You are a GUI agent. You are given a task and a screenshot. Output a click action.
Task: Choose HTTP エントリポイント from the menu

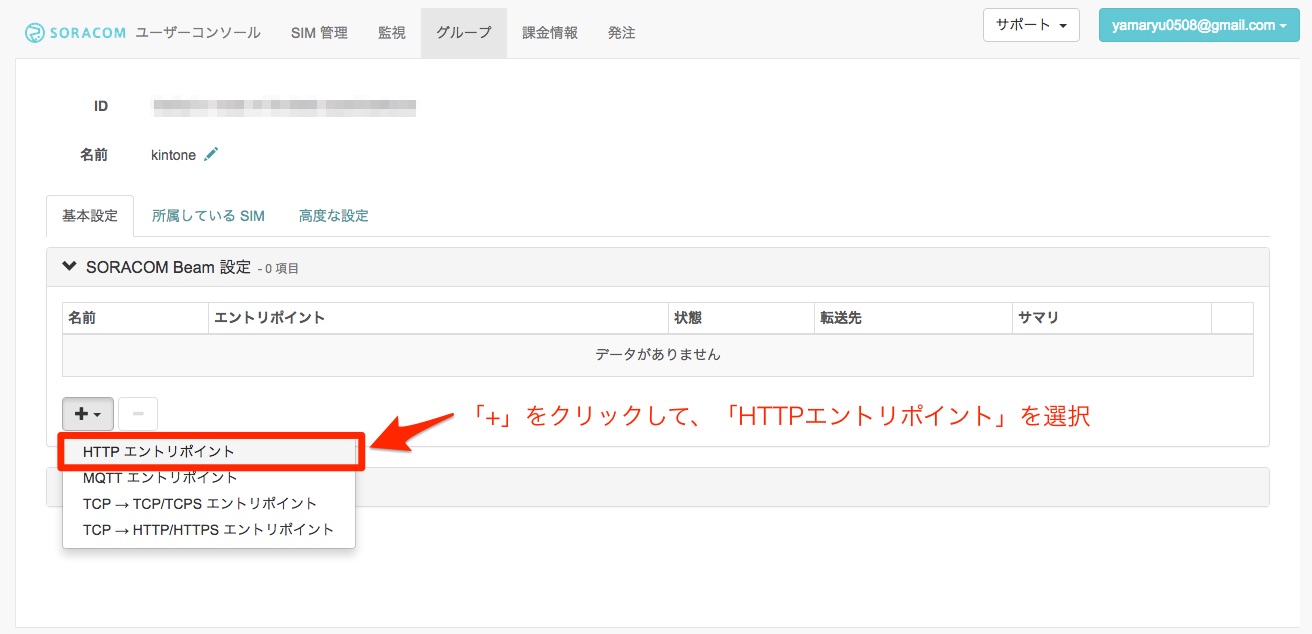(209, 452)
